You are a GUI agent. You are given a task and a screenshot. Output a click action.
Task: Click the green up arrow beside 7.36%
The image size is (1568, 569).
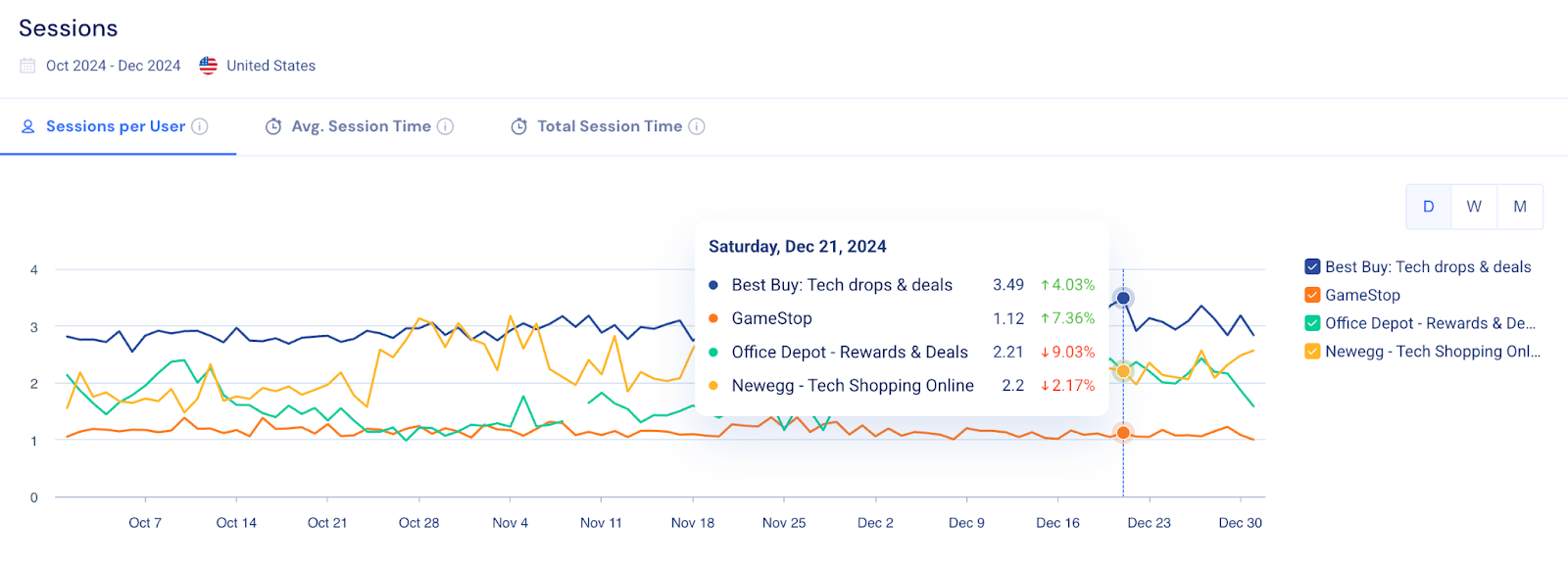click(1045, 318)
